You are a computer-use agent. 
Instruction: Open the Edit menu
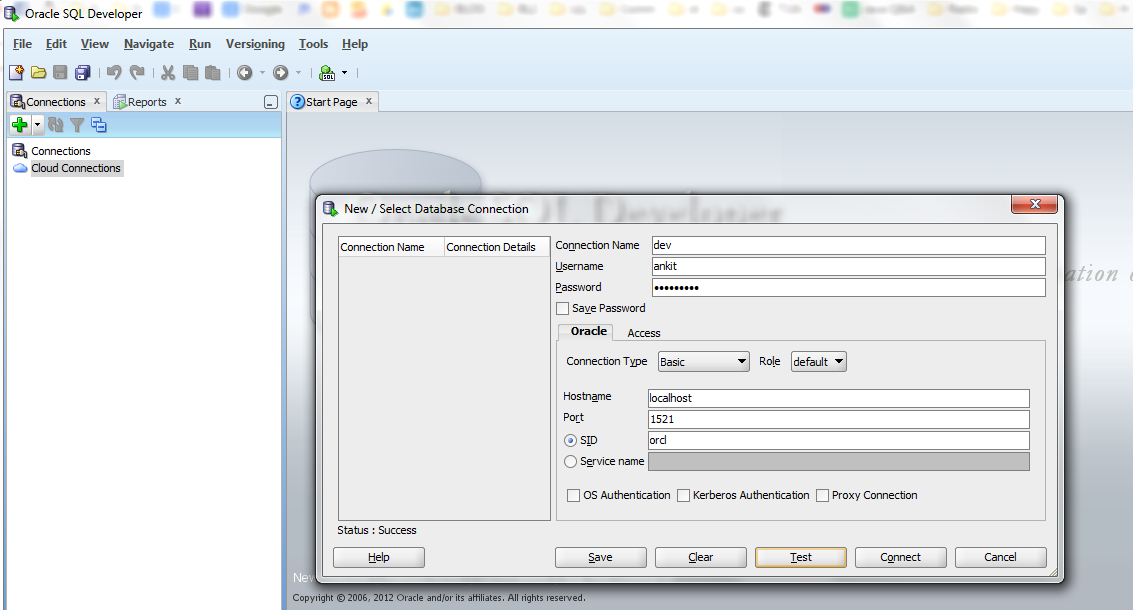[56, 44]
